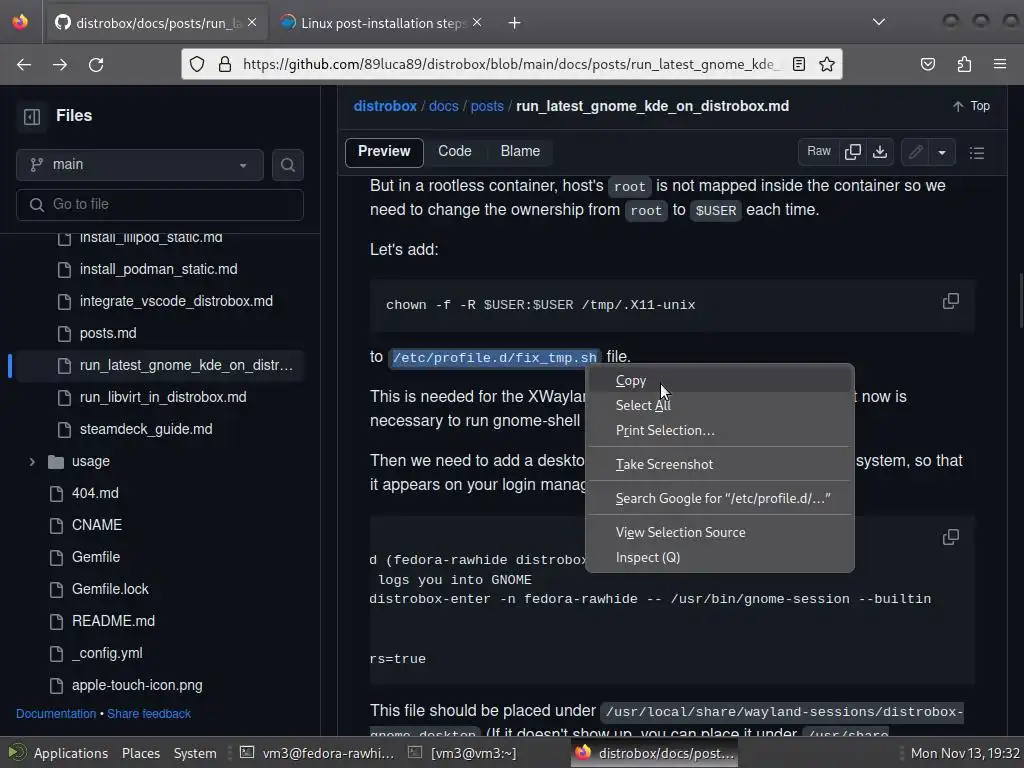1024x768 pixels.
Task: Save page to Pocket
Action: click(928, 64)
